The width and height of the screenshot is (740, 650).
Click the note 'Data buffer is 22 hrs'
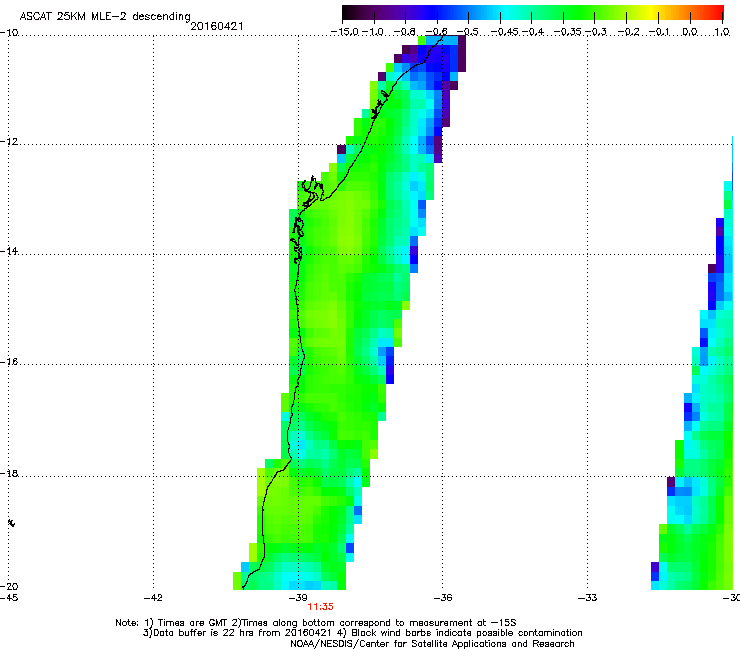198,633
